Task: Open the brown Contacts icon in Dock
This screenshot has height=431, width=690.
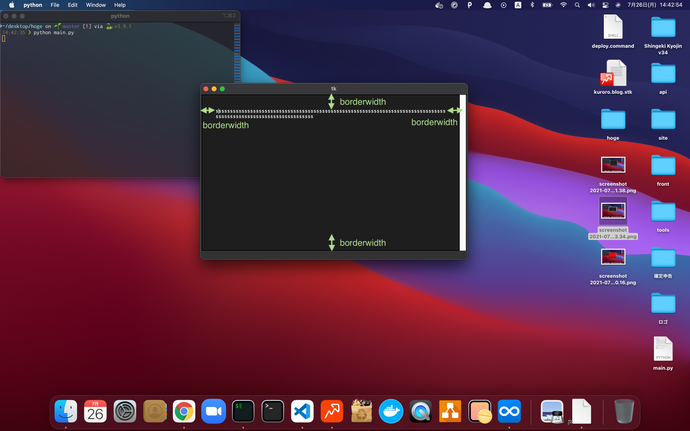Action: (x=154, y=411)
